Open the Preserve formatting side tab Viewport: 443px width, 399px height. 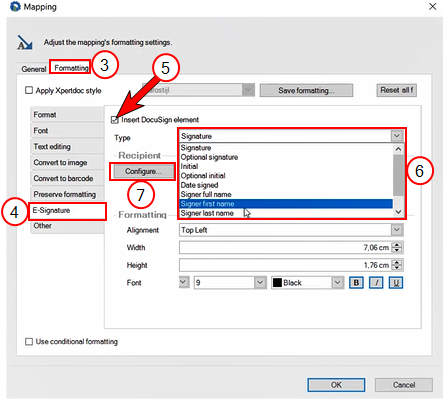pos(67,194)
